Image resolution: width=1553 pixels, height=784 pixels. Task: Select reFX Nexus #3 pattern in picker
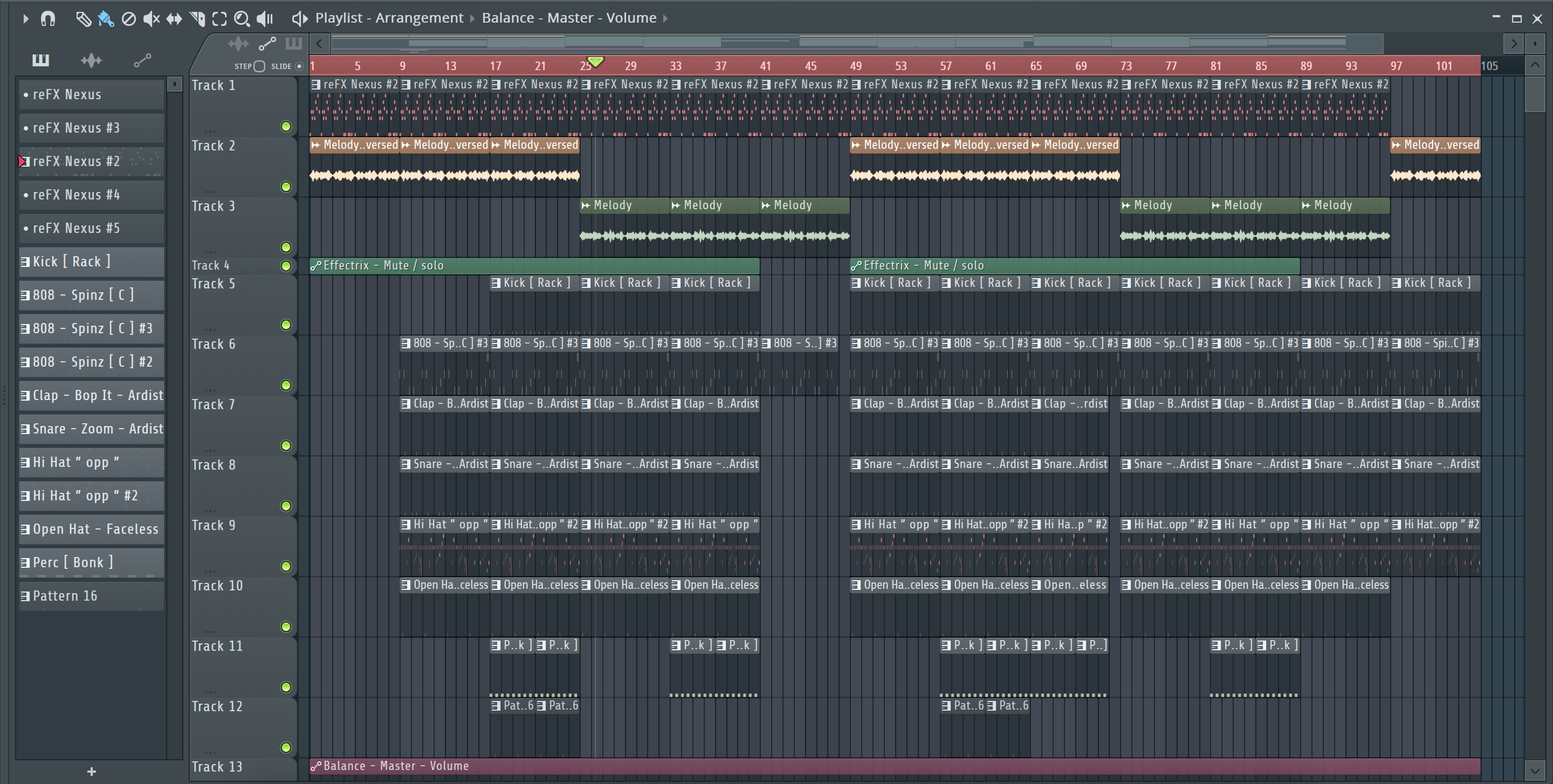coord(92,128)
